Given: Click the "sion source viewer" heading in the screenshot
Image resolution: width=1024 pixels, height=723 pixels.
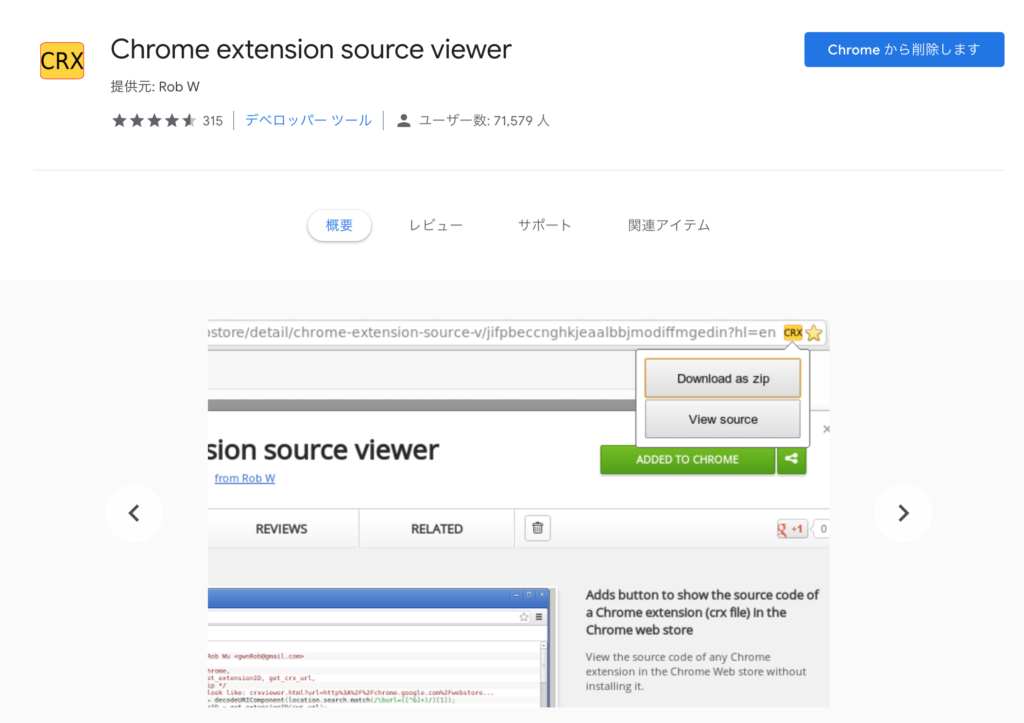Looking at the screenshot, I should tap(323, 449).
